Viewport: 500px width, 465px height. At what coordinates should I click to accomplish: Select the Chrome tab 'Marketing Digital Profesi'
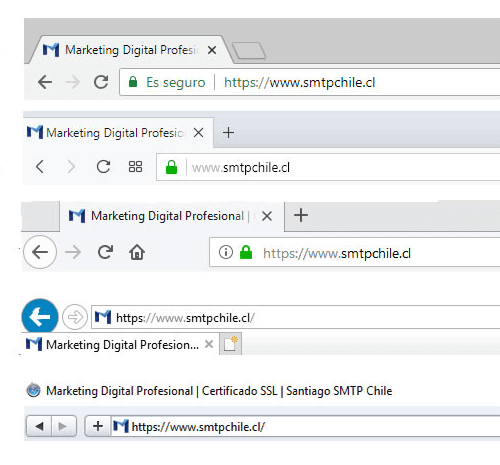pos(132,50)
